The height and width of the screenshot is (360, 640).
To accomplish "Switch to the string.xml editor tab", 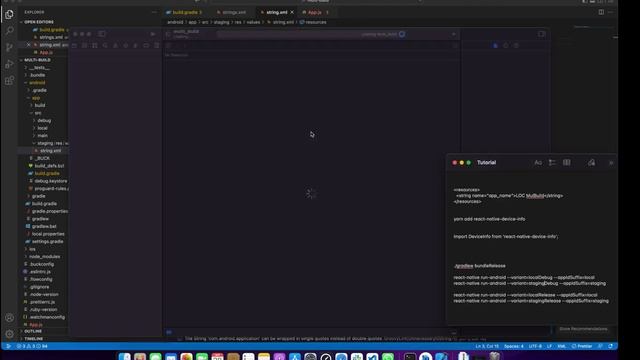I will (276, 12).
